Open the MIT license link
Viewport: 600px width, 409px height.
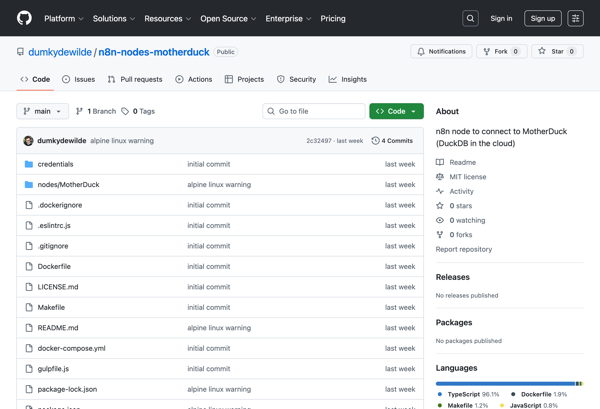point(467,177)
